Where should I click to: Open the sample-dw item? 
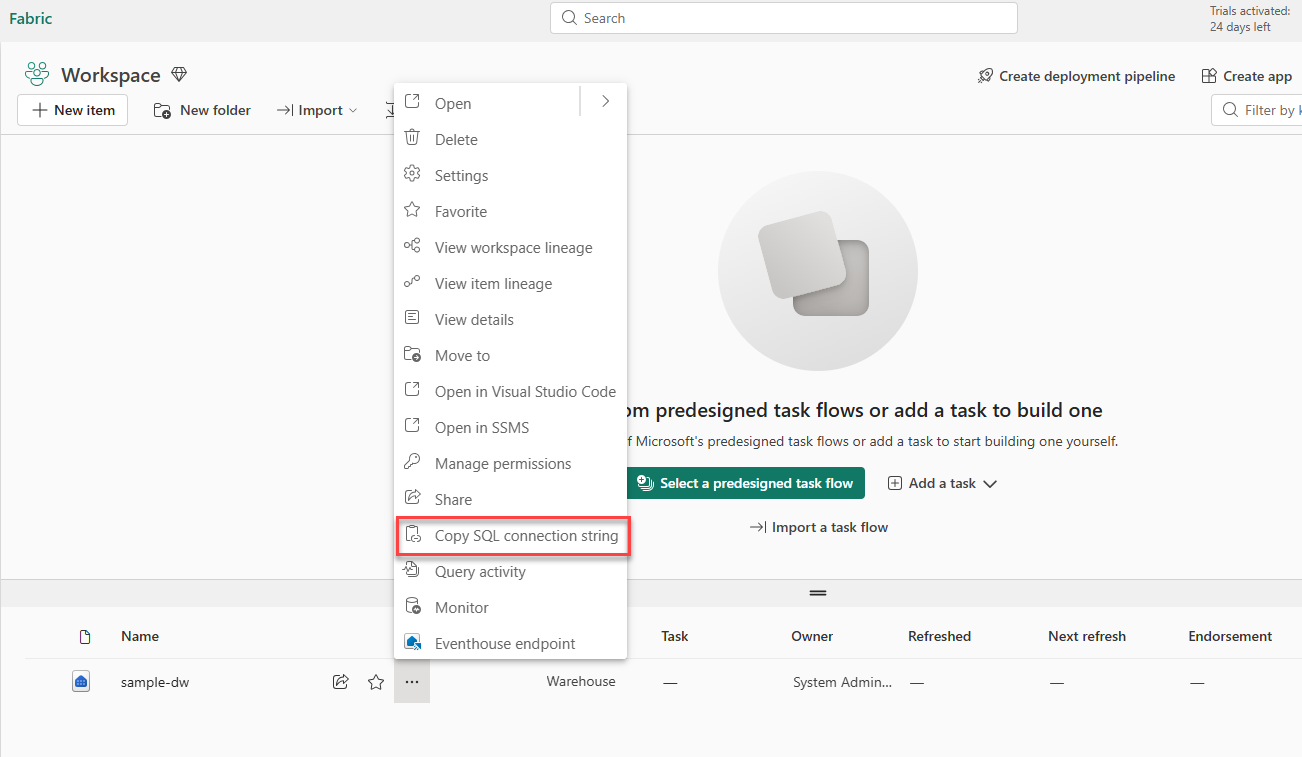(x=155, y=682)
